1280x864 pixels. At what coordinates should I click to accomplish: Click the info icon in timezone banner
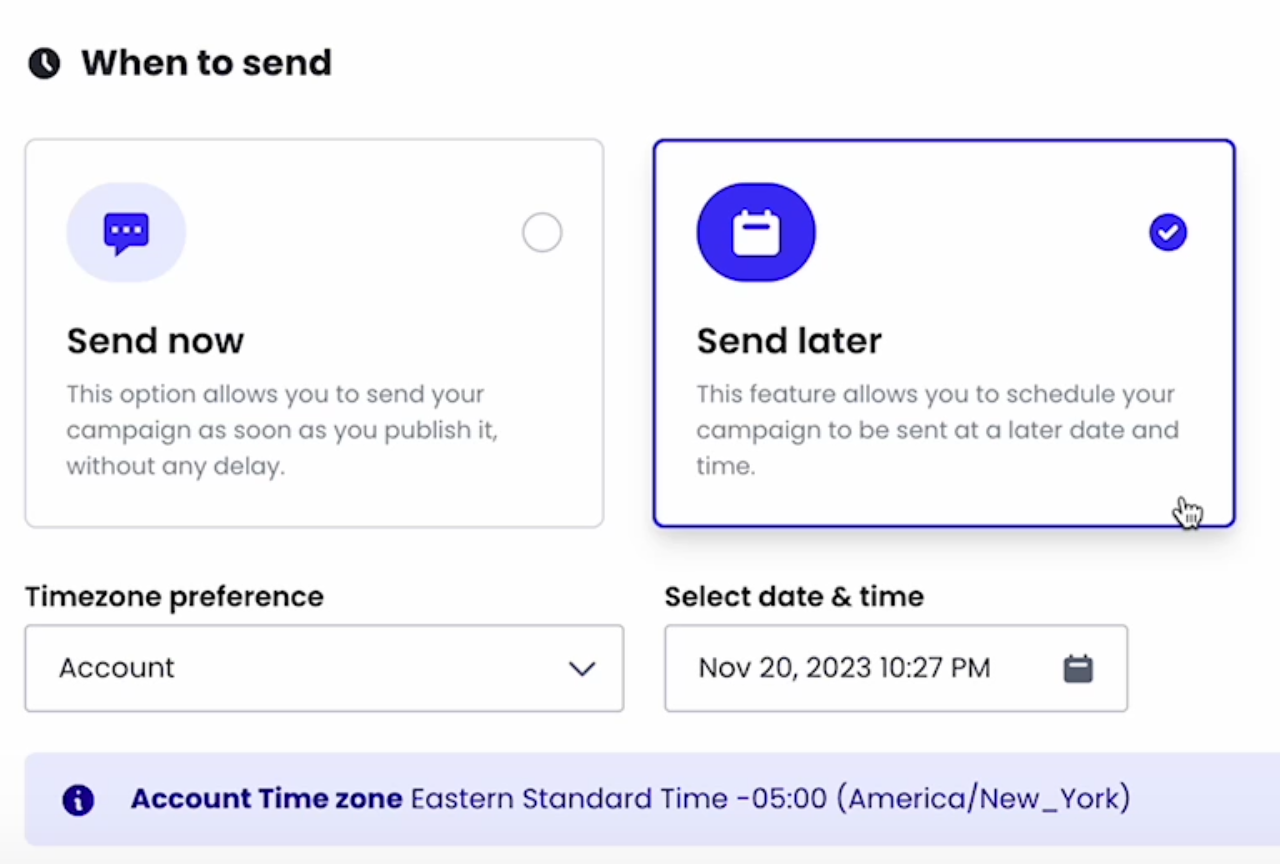[78, 800]
